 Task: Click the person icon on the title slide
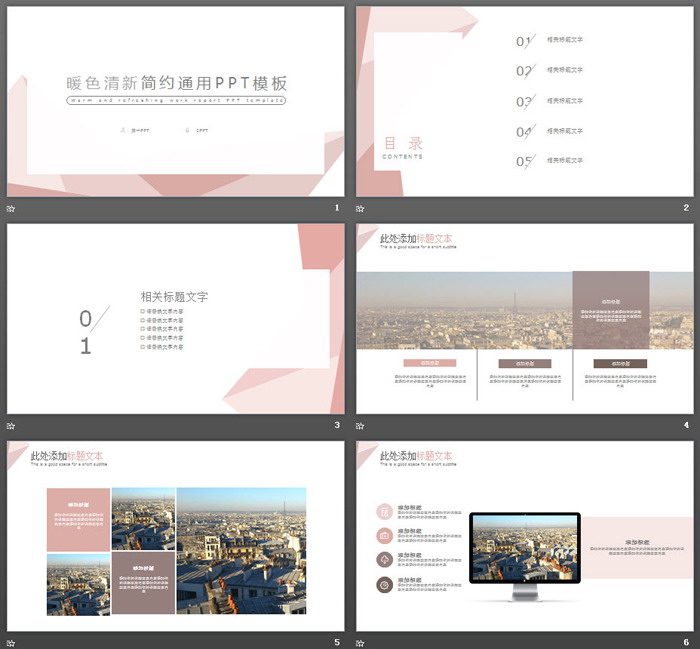123,130
